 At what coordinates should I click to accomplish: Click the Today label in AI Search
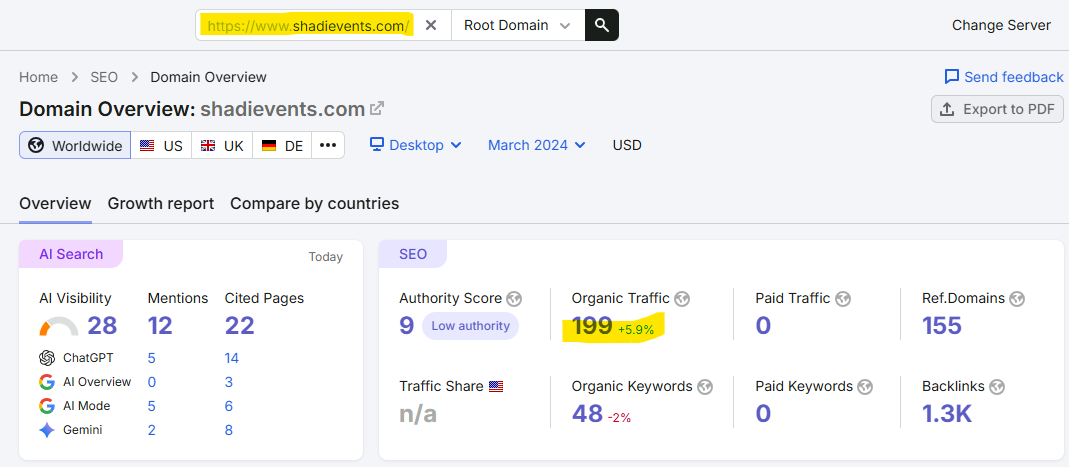325,257
